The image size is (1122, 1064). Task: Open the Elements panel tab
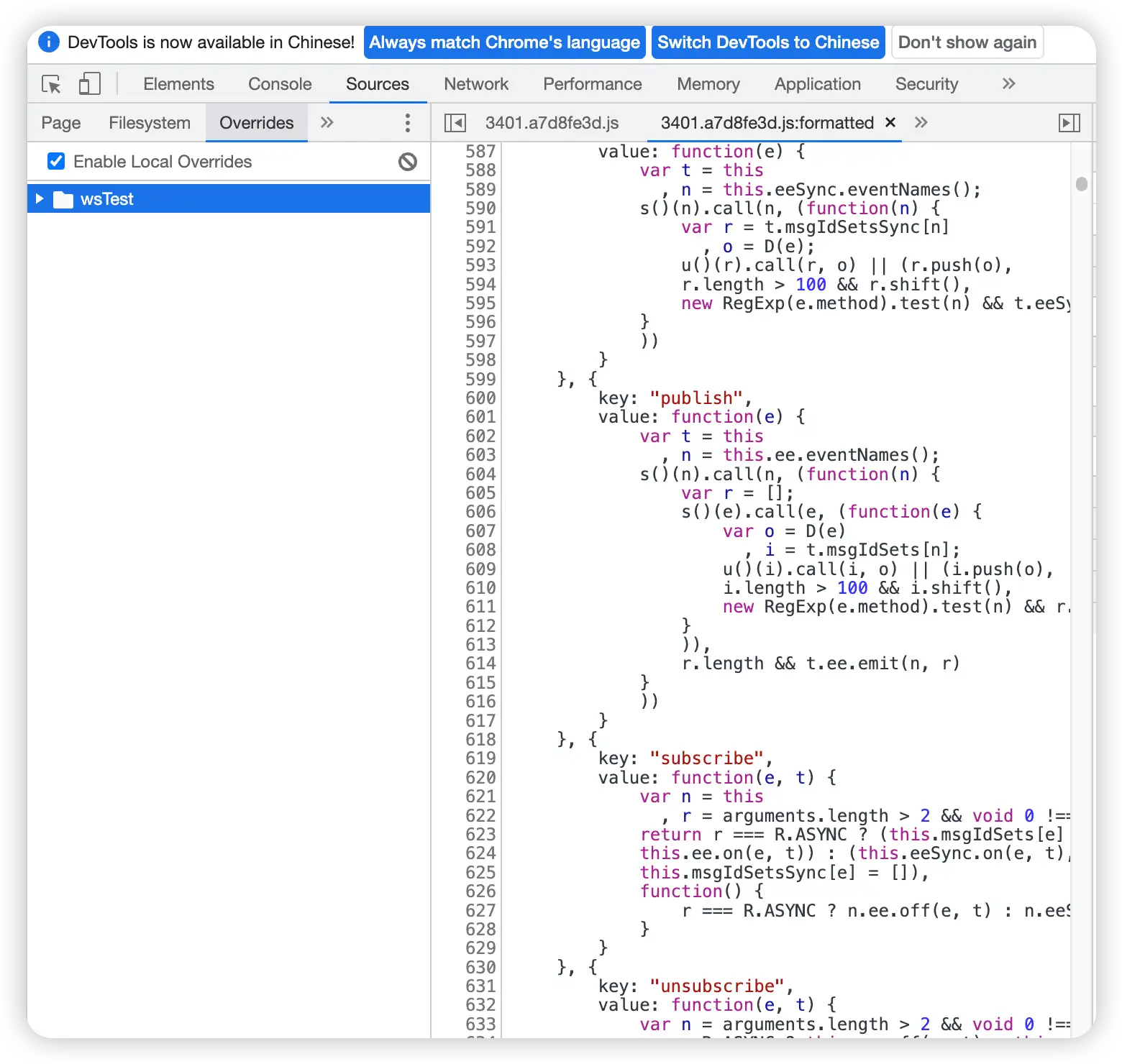(178, 84)
